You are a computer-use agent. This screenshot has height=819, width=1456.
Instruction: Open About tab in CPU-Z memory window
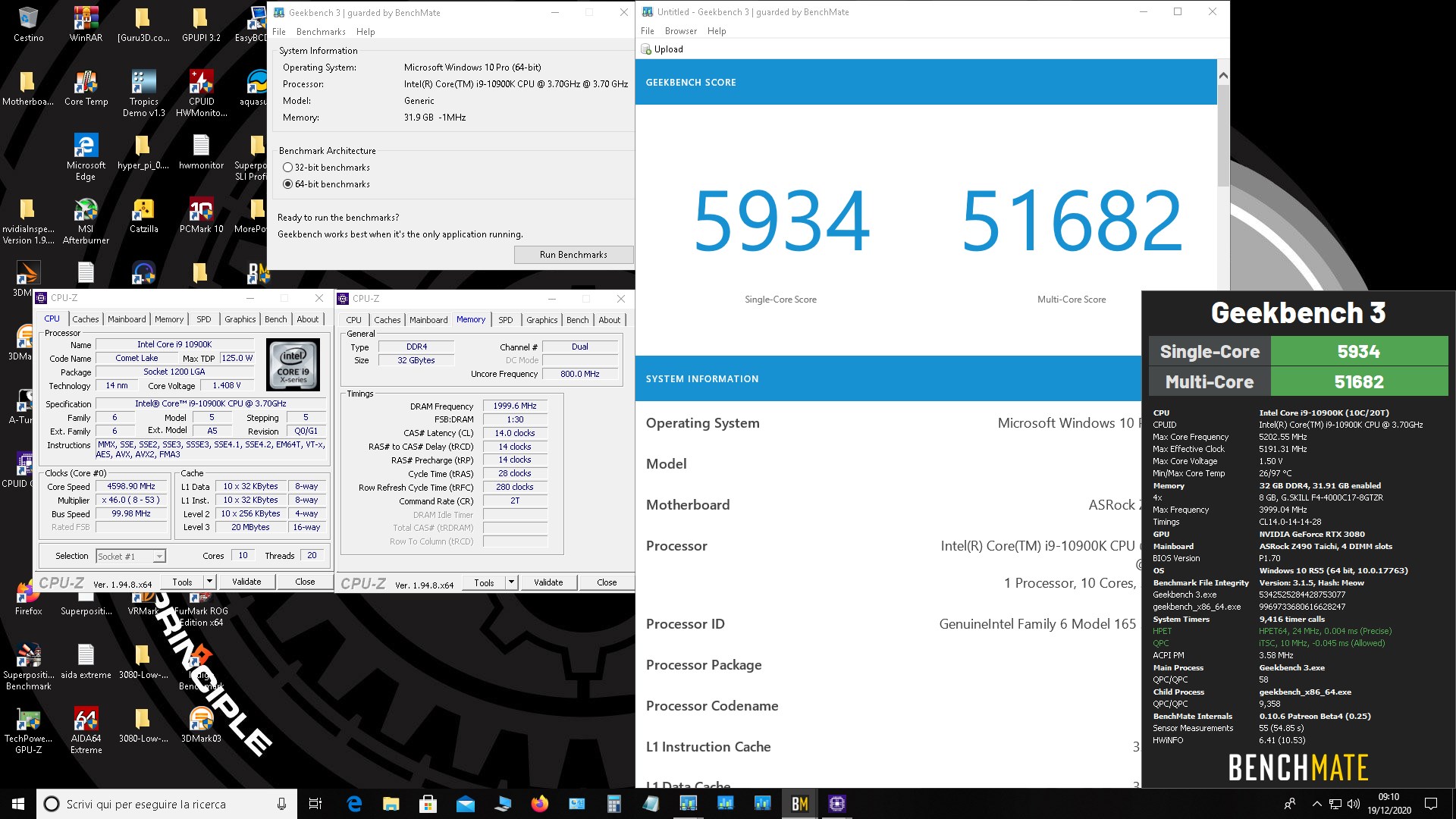(x=609, y=320)
